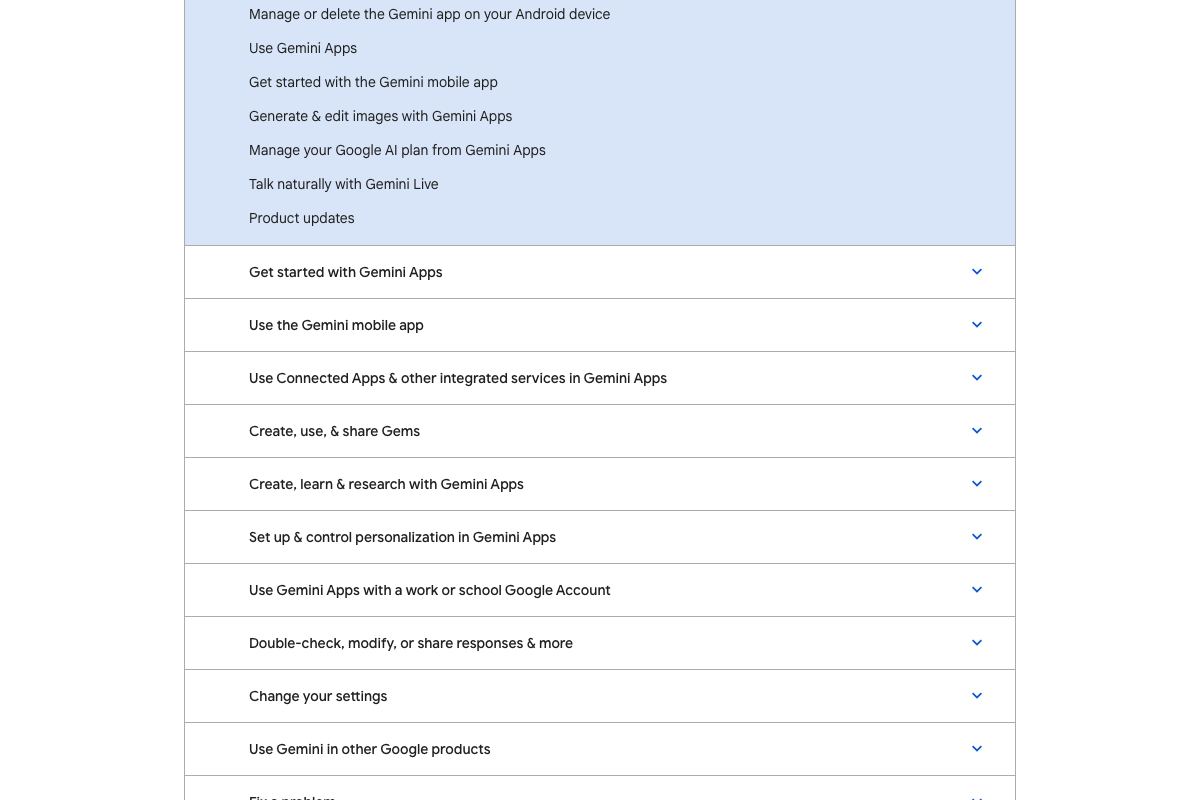Click the chevron on "Double-check, modify, or share responses"

pos(977,643)
